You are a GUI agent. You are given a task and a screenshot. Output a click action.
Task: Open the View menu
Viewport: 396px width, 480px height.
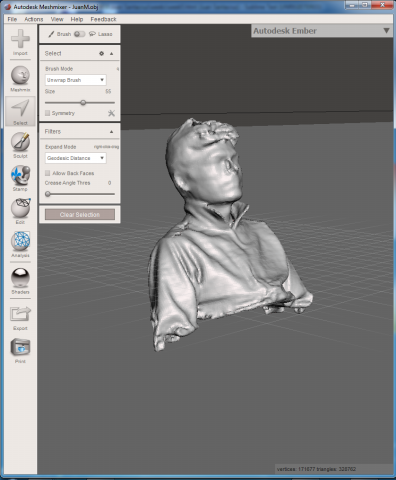[x=57, y=19]
